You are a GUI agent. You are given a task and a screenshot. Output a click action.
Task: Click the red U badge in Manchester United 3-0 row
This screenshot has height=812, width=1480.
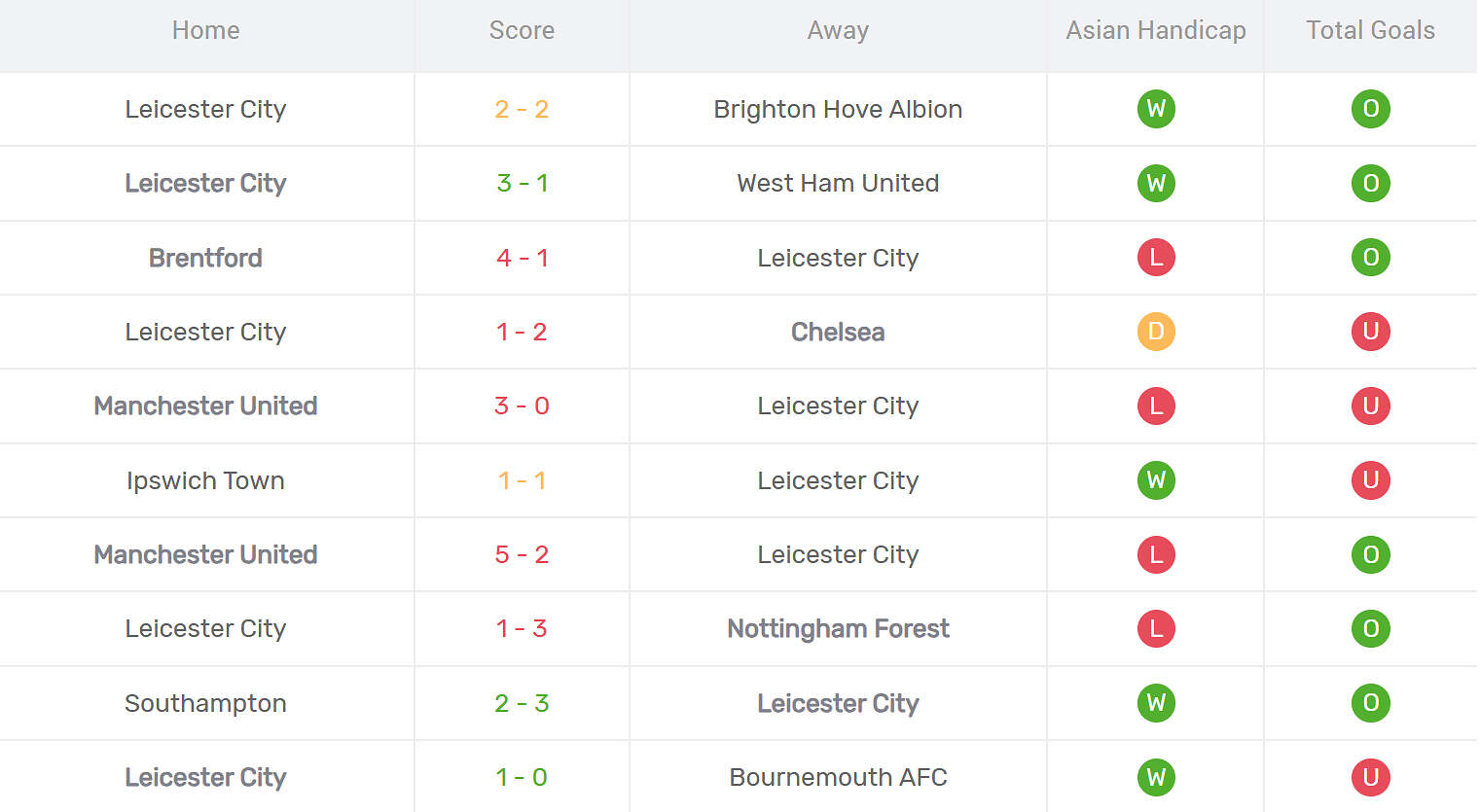[x=1370, y=406]
